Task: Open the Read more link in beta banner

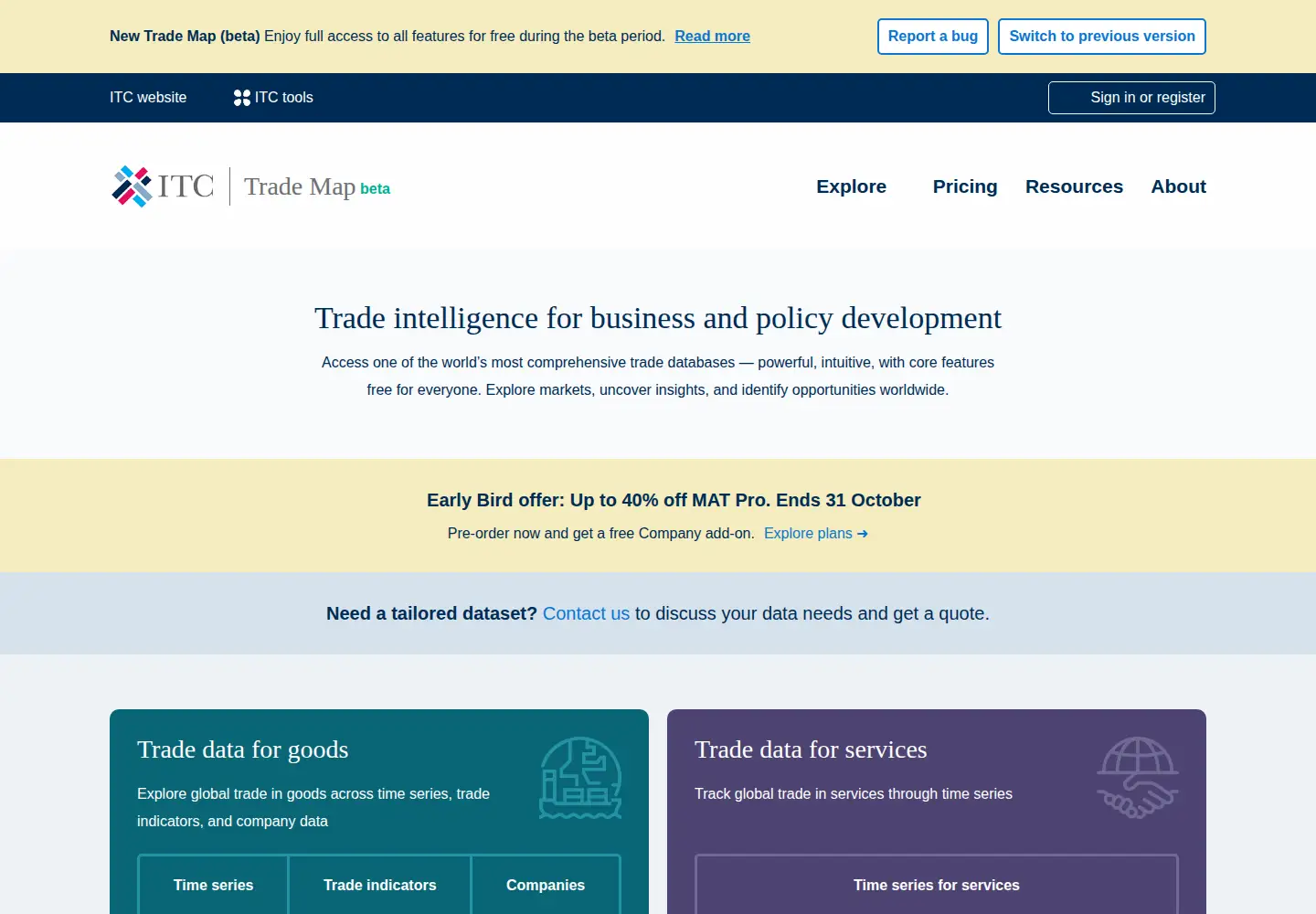Action: pos(712,37)
